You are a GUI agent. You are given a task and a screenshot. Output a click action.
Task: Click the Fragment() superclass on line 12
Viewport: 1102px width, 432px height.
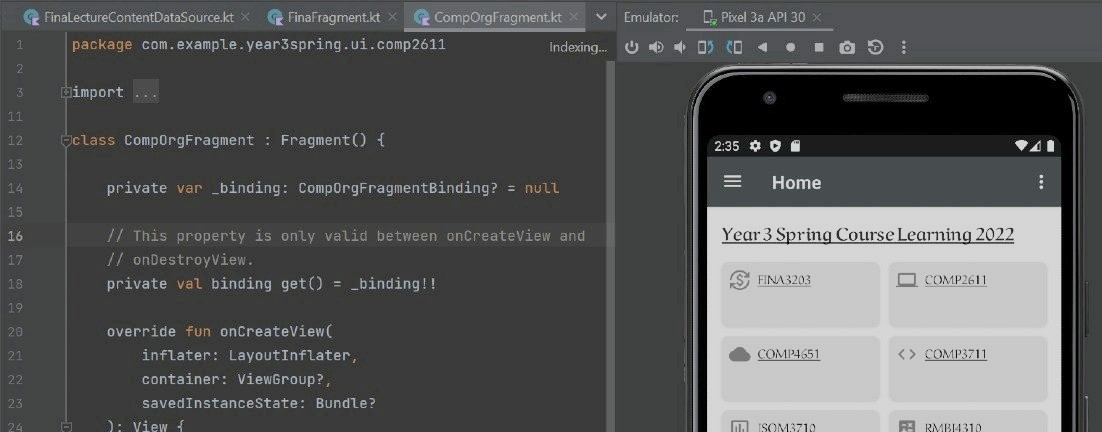tap(324, 140)
